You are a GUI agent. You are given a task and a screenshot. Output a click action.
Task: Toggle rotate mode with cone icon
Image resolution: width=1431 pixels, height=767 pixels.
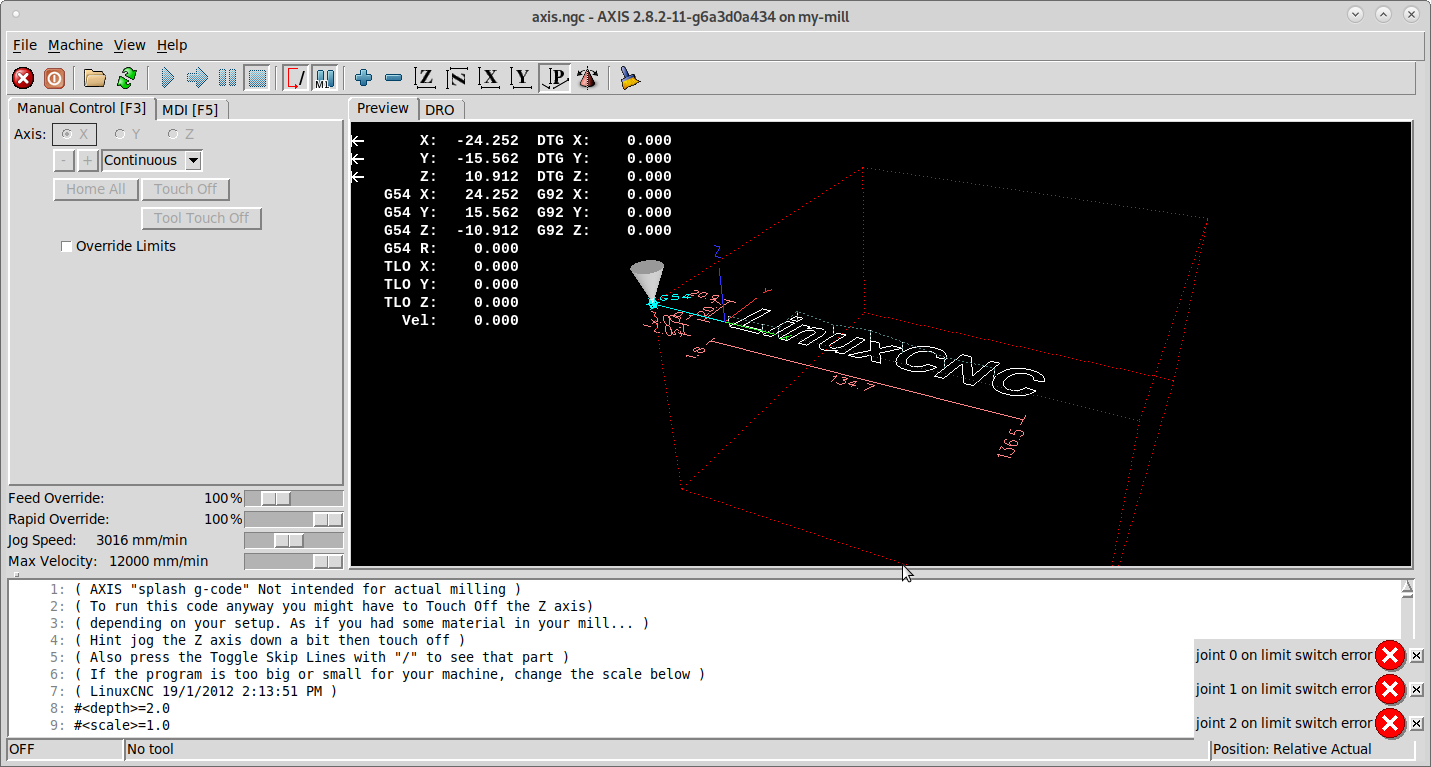click(x=588, y=77)
